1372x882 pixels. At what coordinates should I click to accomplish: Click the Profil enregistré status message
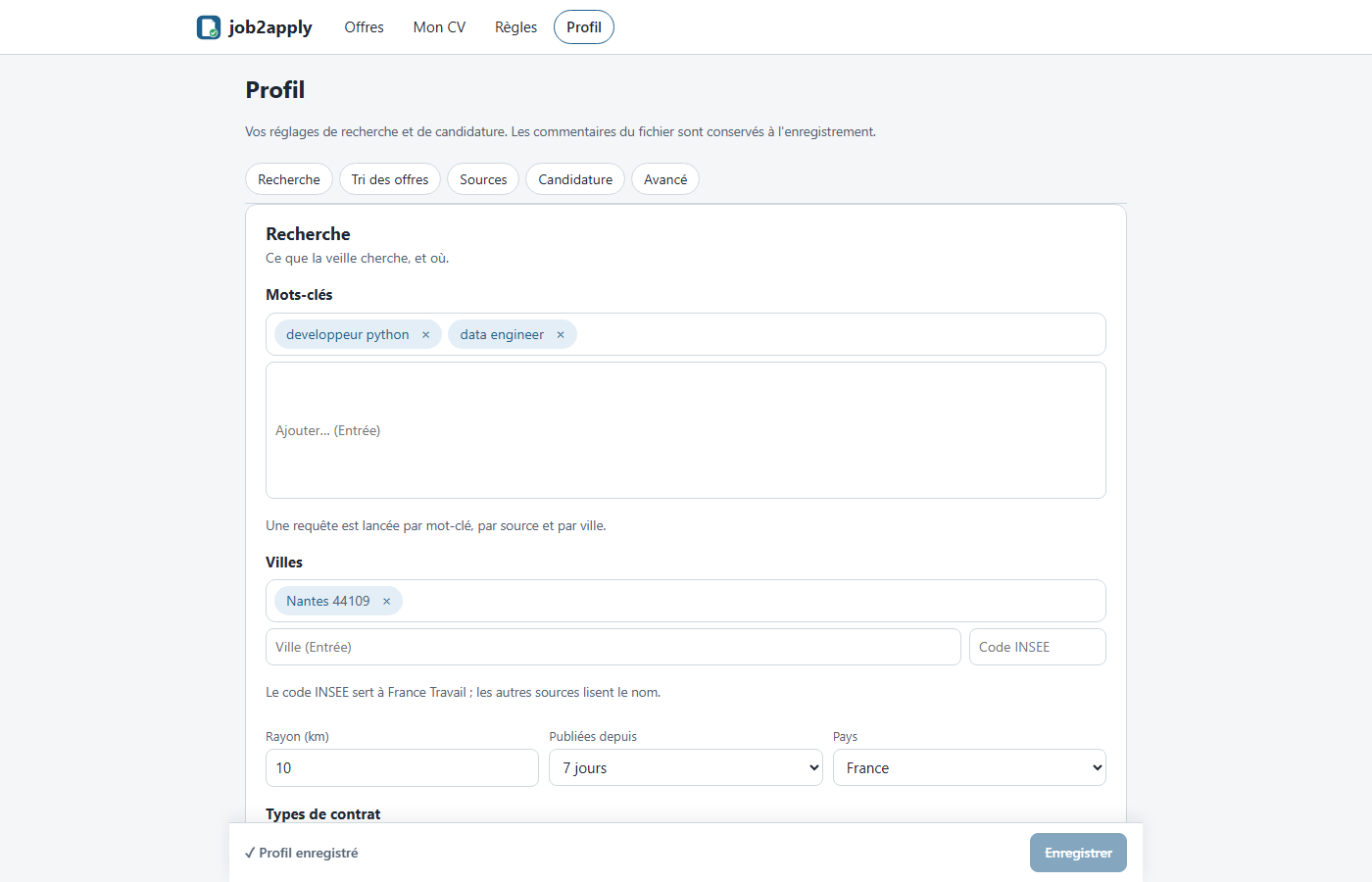302,854
